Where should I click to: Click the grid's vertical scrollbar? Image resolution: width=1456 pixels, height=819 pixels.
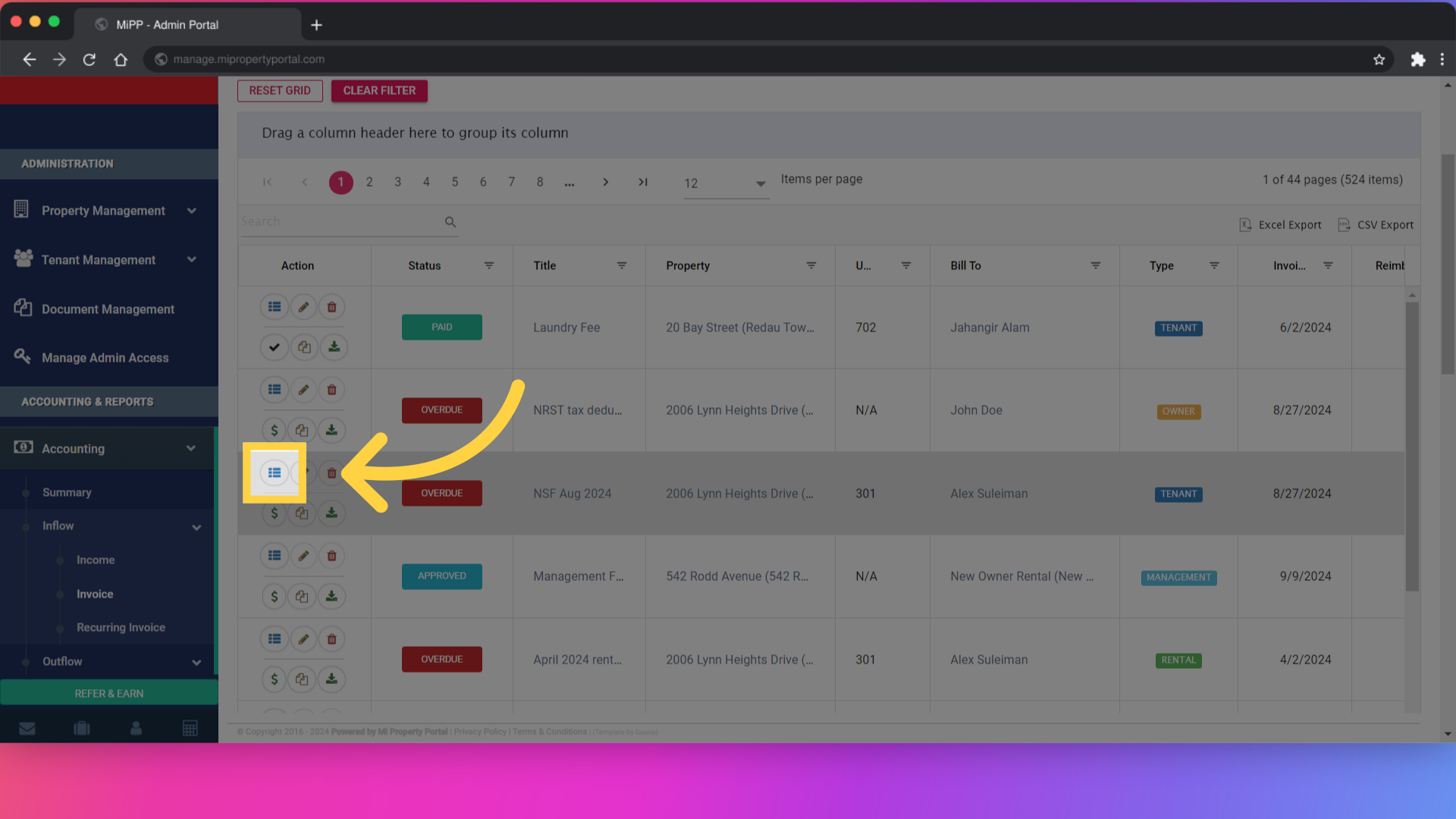pos(1411,446)
